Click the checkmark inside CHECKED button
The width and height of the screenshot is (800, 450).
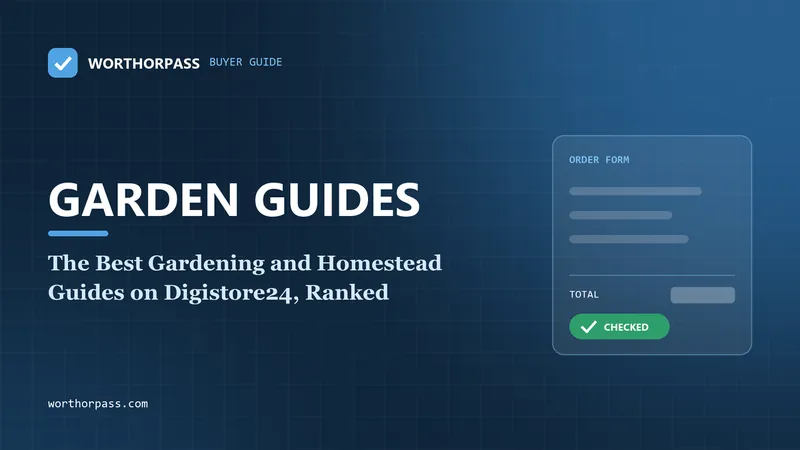pos(588,327)
